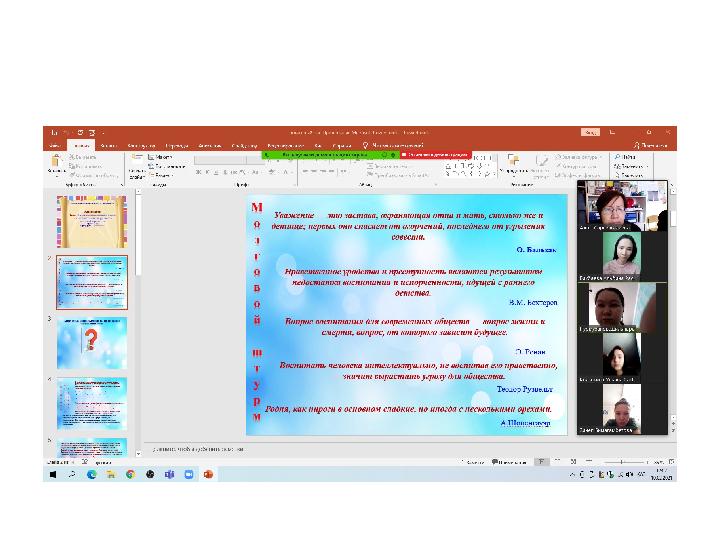
Task: Open Select (Выделить) dropdown in Editing group
Action: tap(630, 175)
